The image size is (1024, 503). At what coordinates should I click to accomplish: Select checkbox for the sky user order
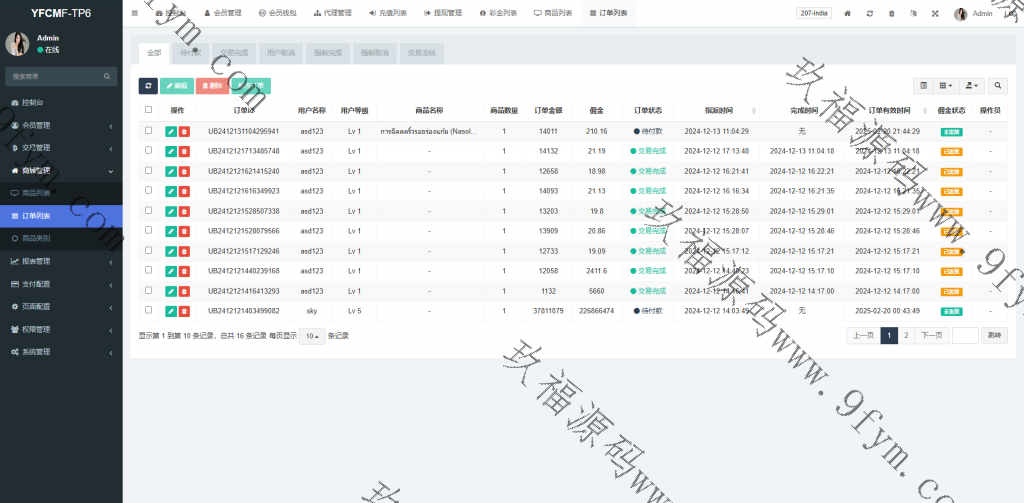tap(149, 311)
